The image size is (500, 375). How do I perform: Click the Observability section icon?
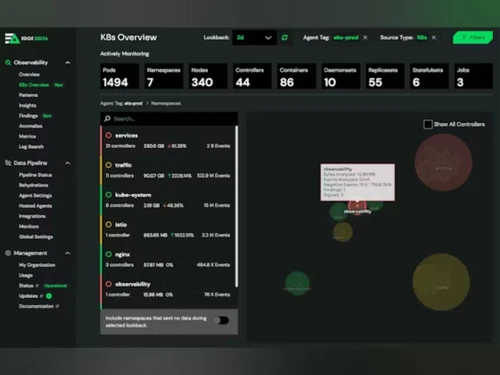(x=8, y=63)
